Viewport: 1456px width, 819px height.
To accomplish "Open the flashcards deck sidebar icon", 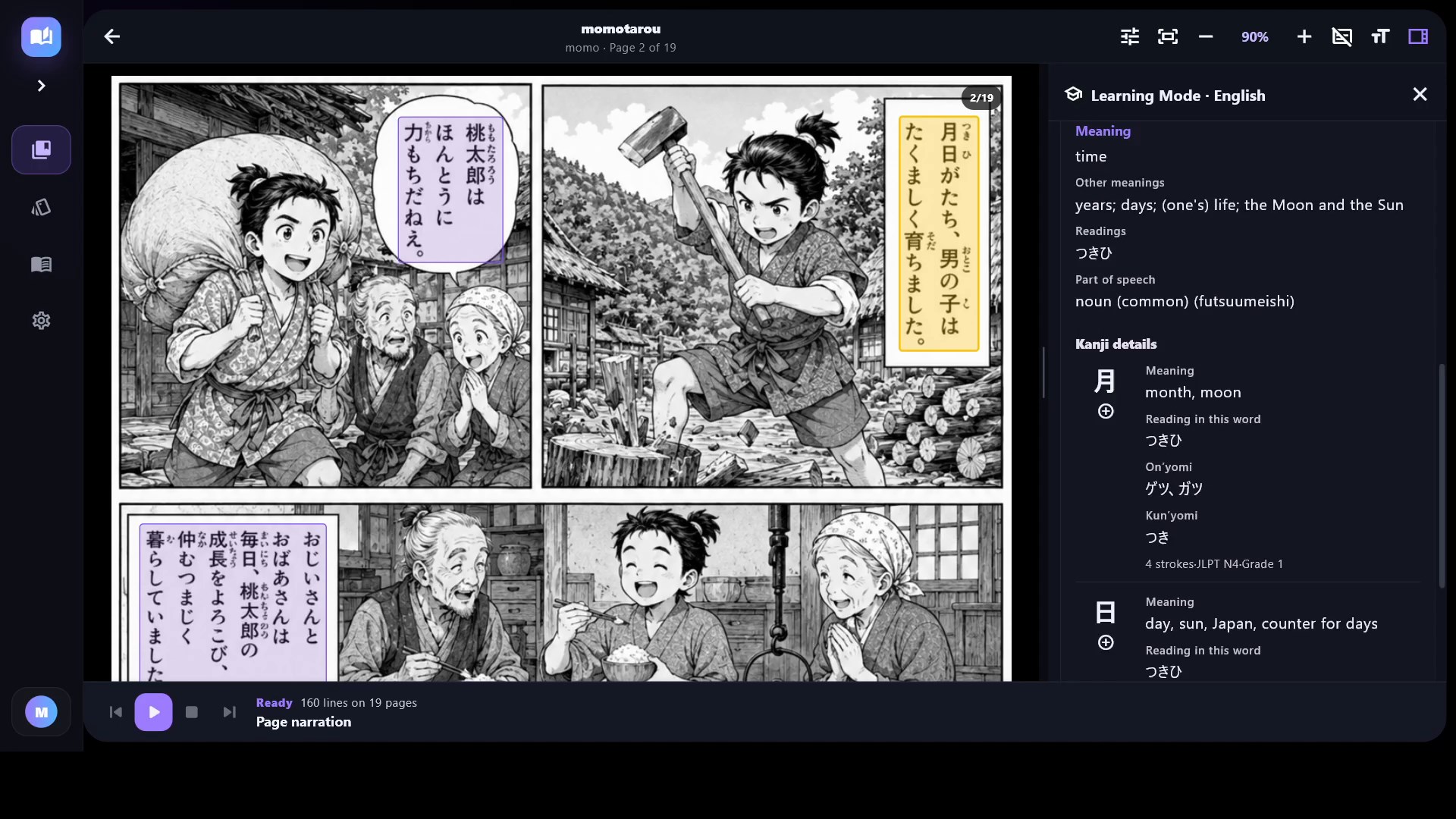I will pyautogui.click(x=42, y=207).
